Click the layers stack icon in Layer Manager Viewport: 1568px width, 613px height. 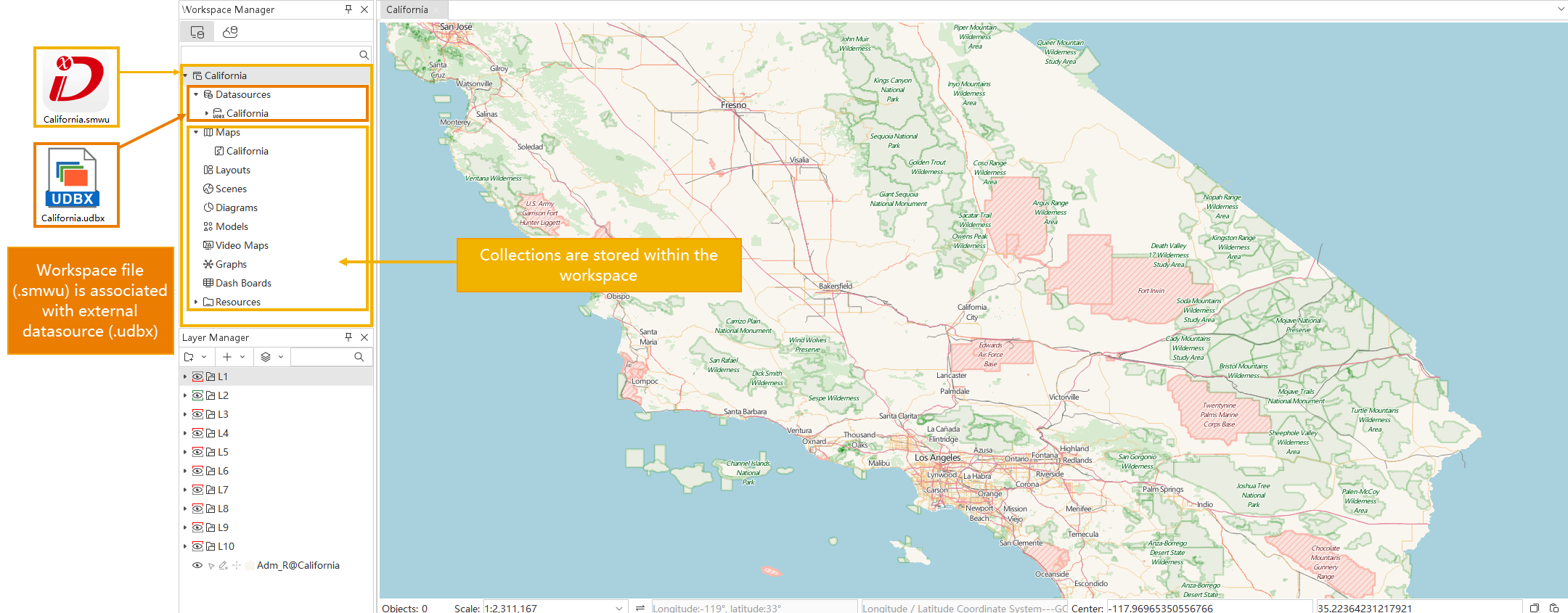click(x=266, y=357)
